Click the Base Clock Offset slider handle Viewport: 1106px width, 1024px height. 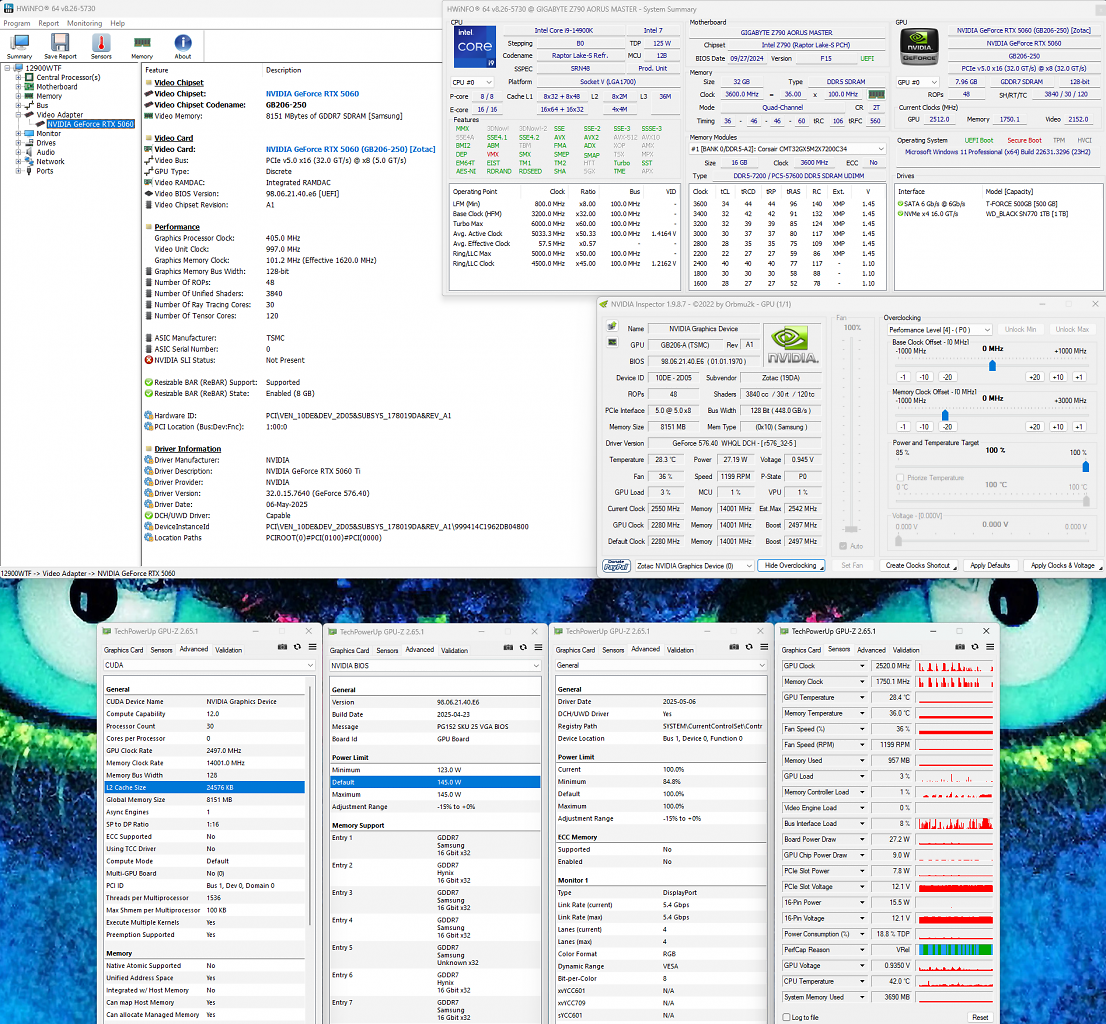pos(992,365)
